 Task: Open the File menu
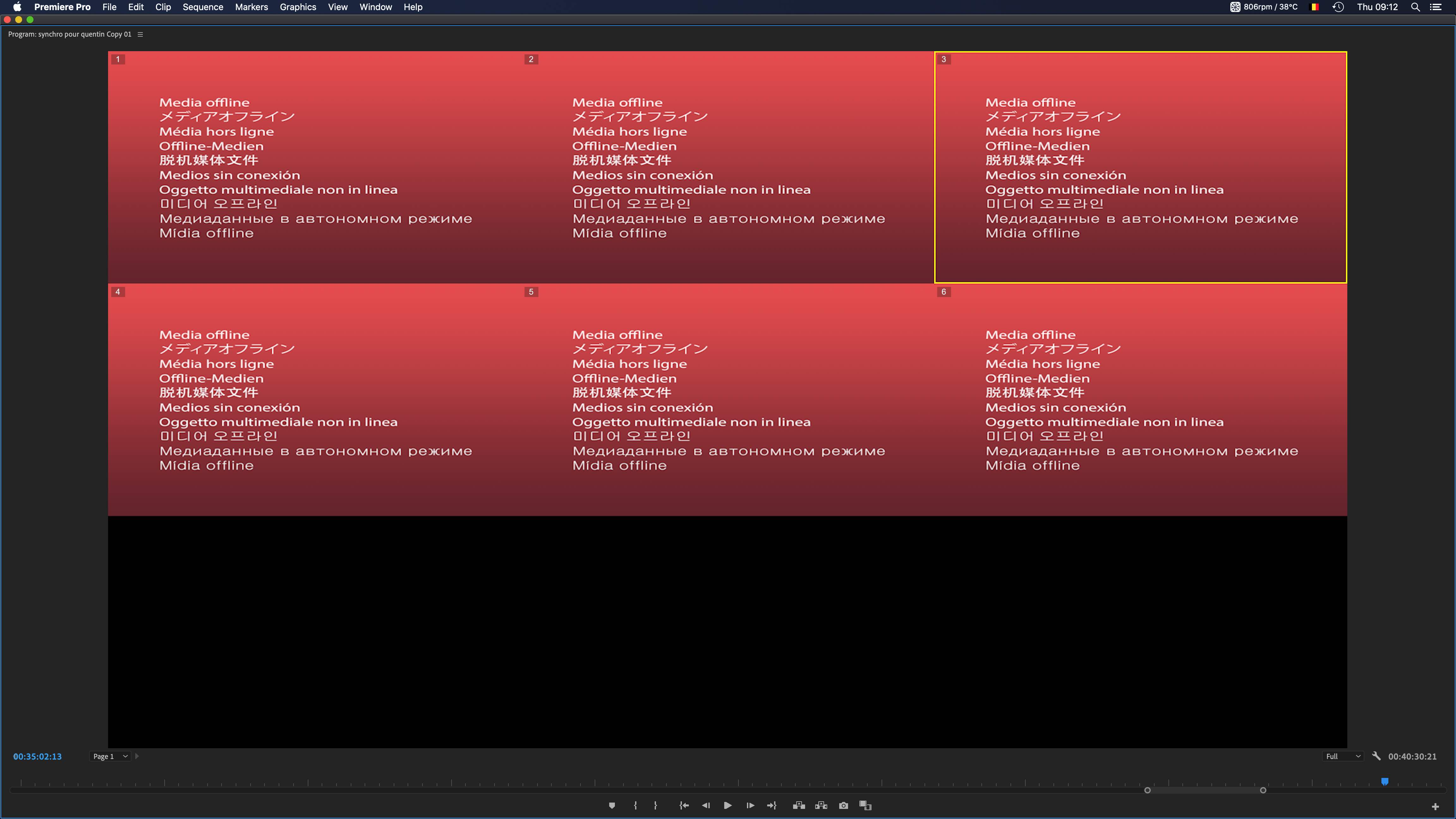point(109,7)
